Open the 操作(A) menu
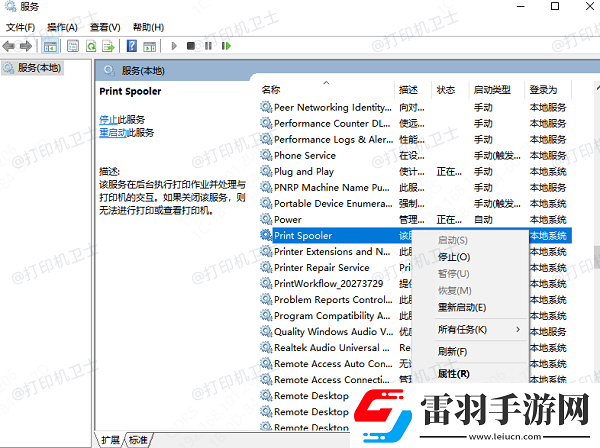This screenshot has height=448, width=600. coord(62,28)
